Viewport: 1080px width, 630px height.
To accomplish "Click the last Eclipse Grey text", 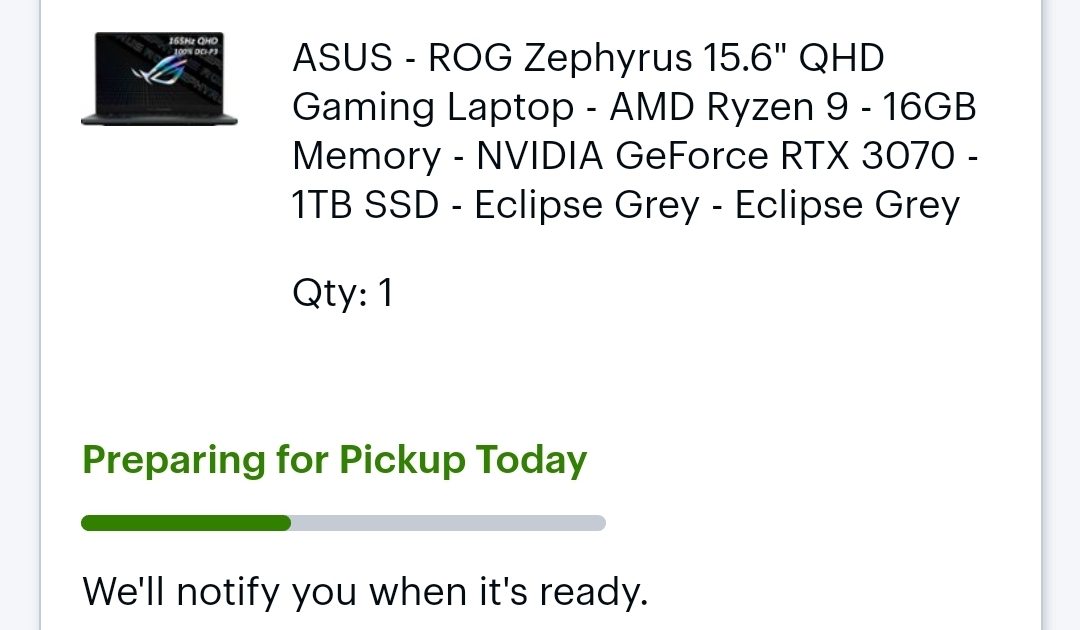I will (847, 205).
